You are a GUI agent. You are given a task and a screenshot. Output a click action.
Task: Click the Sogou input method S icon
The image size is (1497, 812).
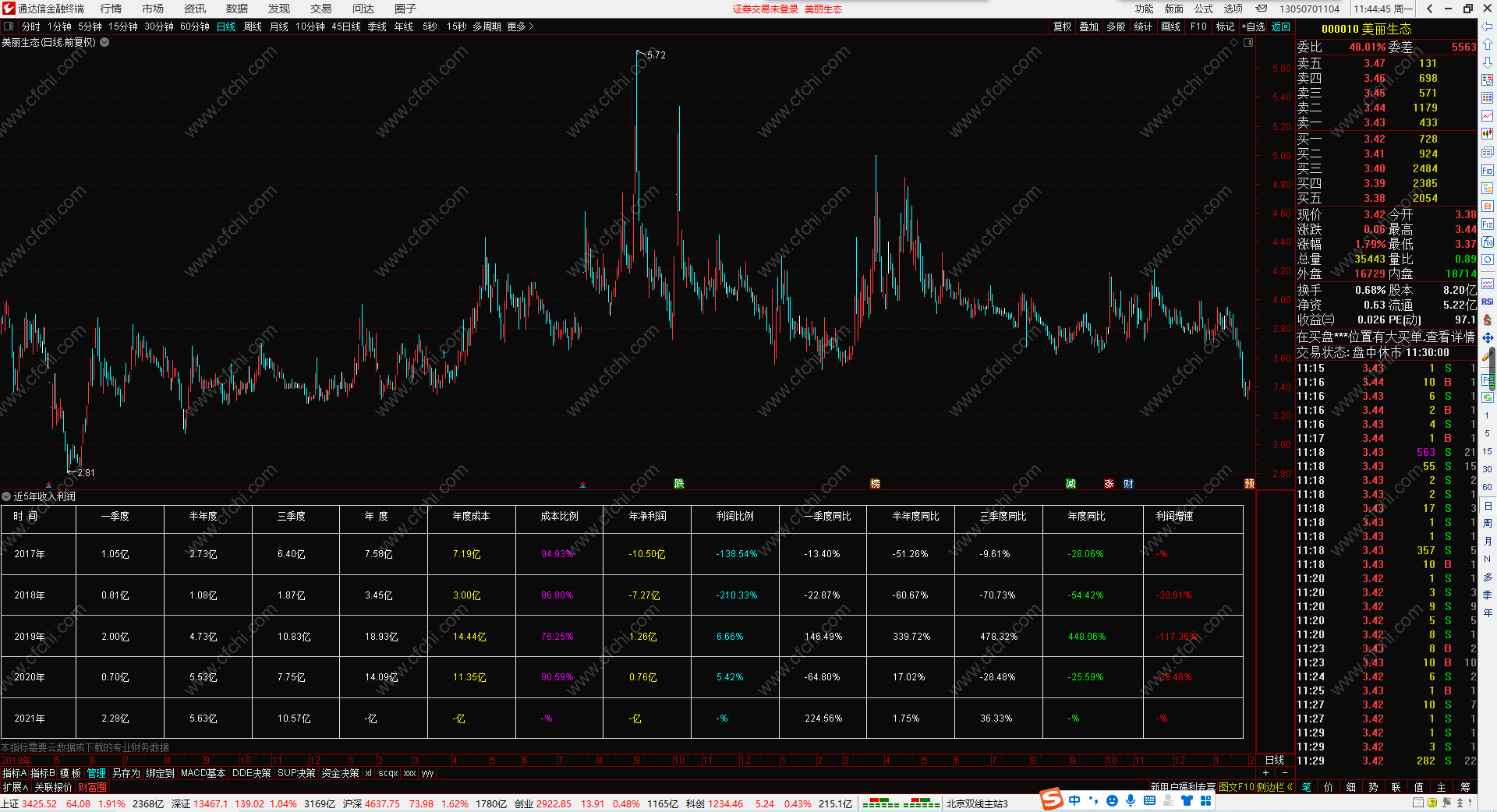coord(1052,800)
